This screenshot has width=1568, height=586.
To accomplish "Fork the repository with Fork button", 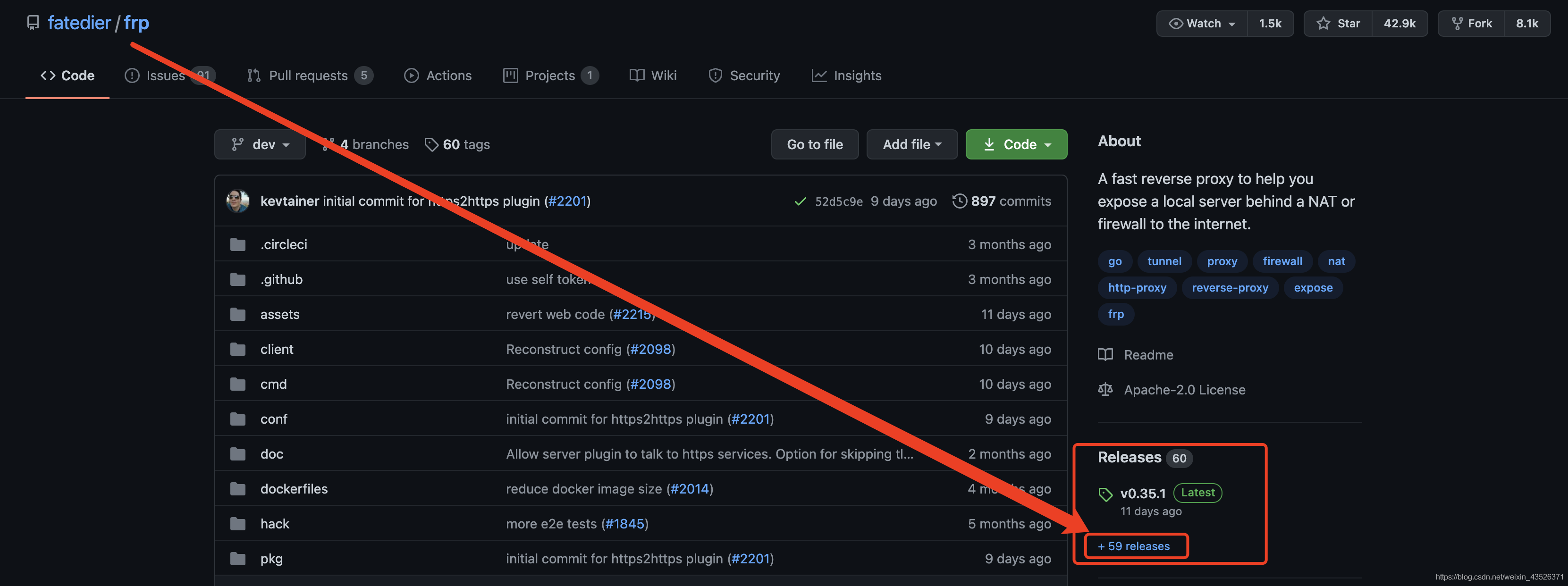I will coord(1471,23).
